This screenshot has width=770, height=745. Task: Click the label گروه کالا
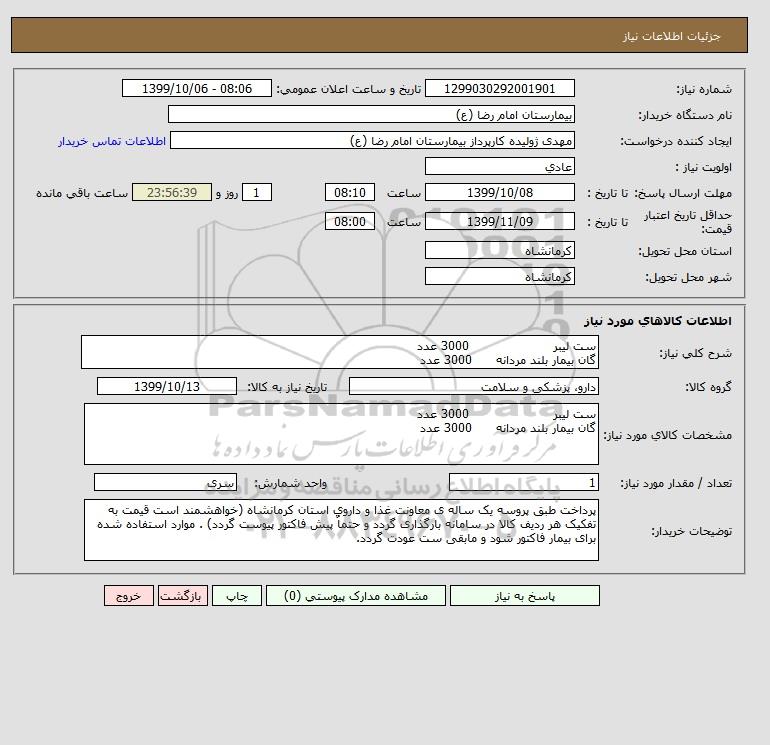coord(709,387)
